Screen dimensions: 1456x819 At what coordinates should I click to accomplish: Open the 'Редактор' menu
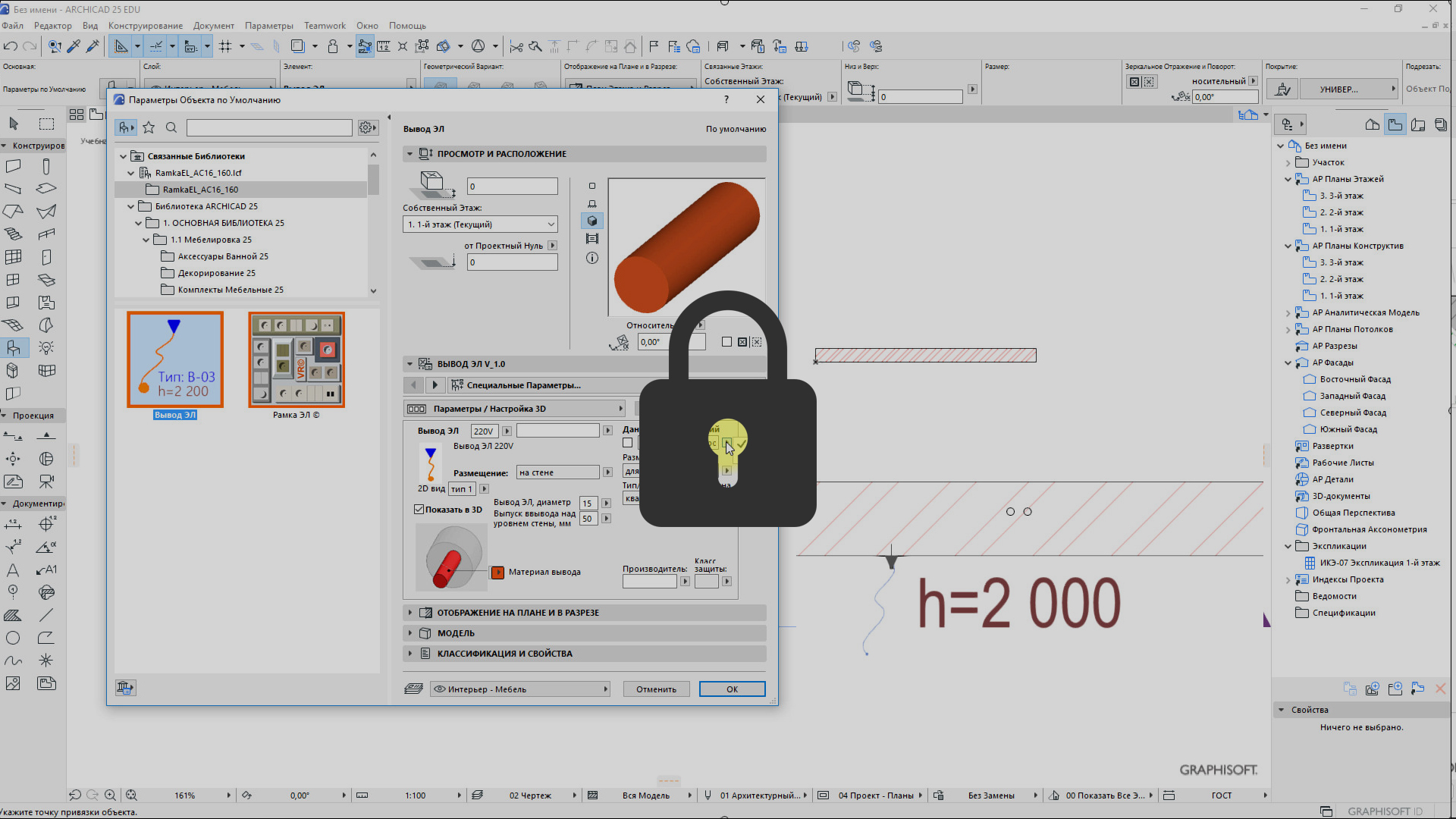(x=52, y=26)
